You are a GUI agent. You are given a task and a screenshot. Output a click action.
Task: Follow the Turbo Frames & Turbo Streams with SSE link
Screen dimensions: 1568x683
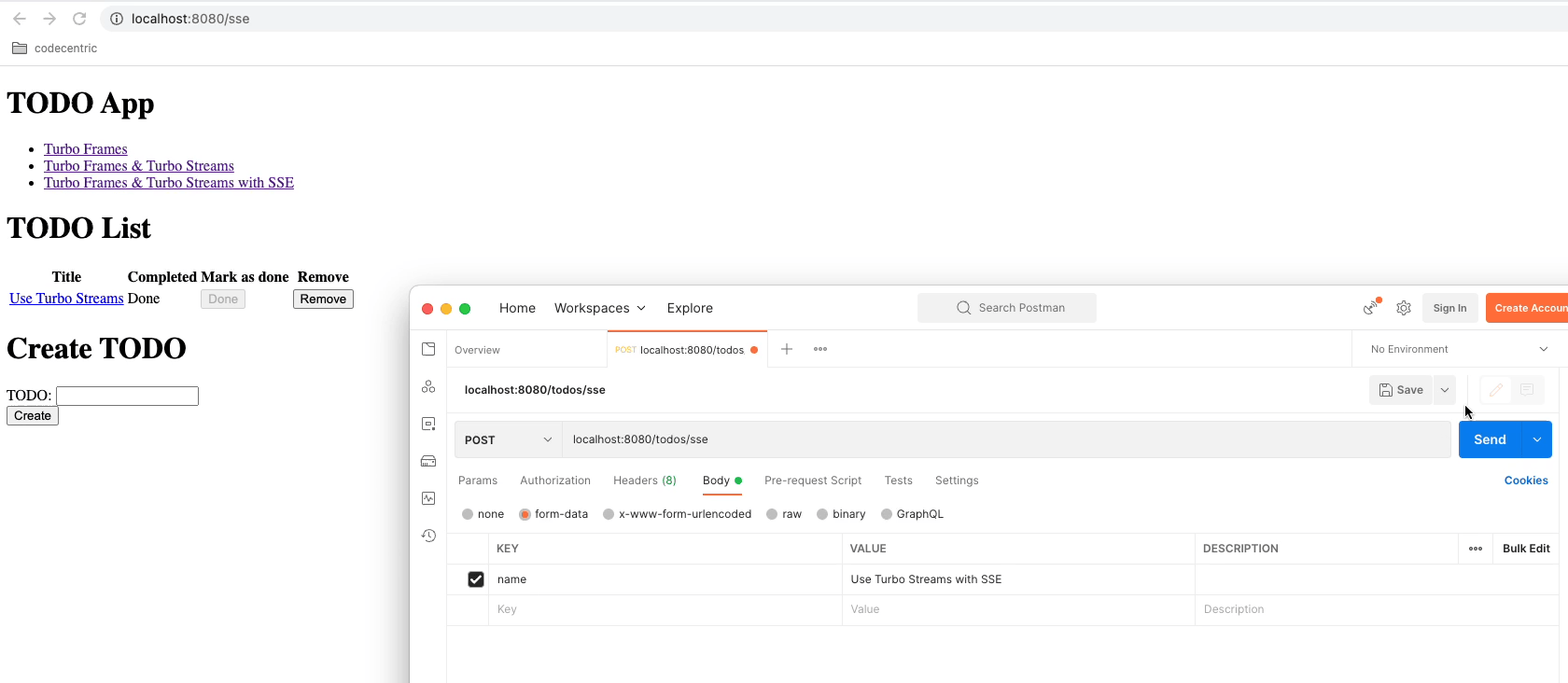click(x=169, y=183)
